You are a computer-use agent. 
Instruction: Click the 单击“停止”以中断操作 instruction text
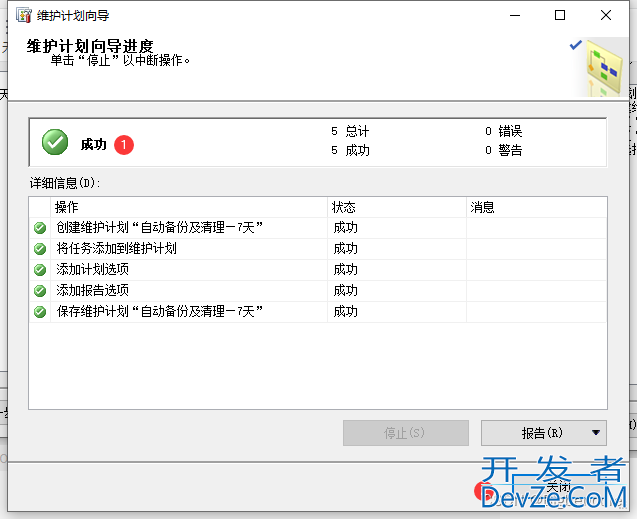[x=120, y=61]
